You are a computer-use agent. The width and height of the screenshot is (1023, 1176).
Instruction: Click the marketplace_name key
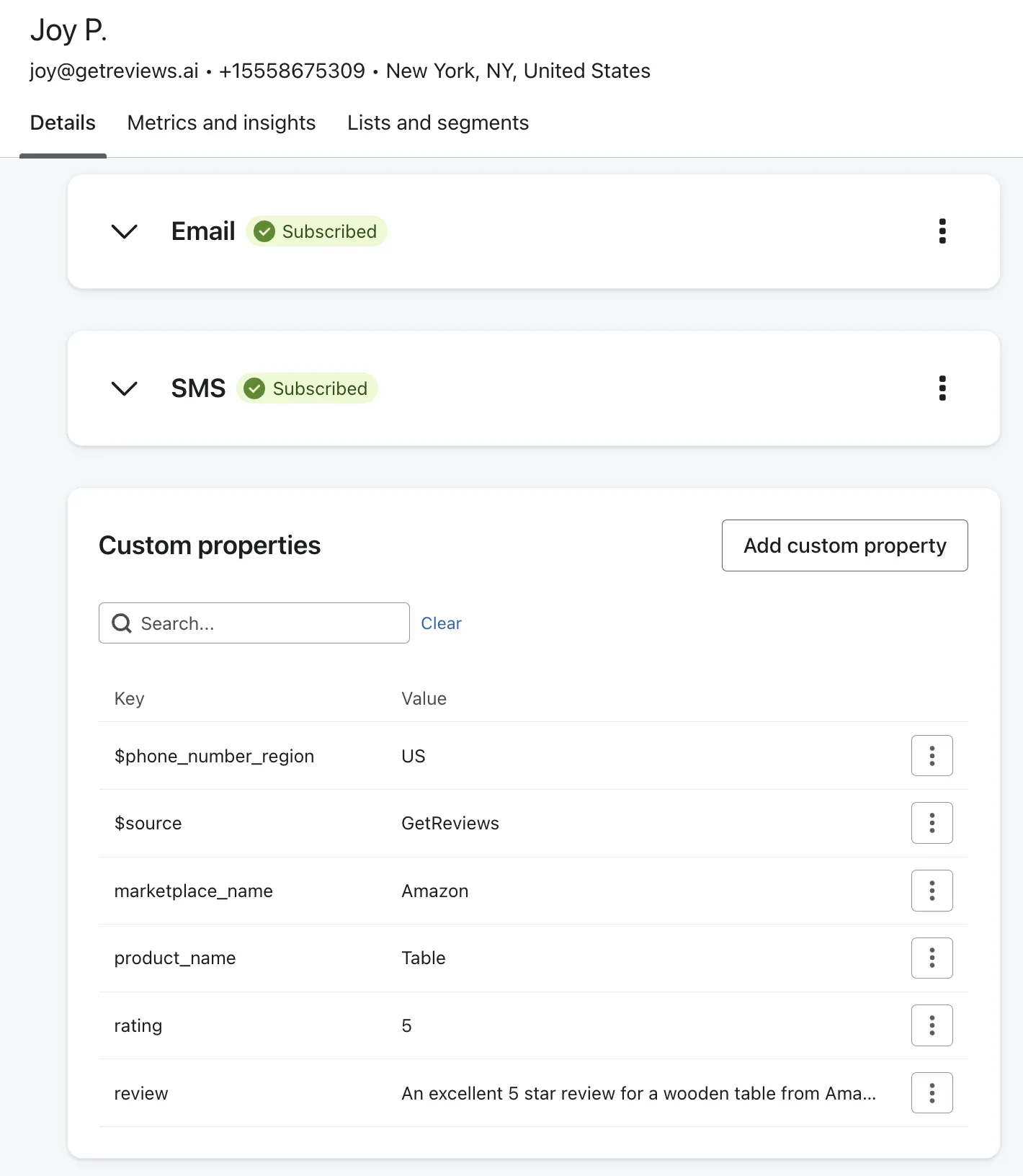coord(193,891)
